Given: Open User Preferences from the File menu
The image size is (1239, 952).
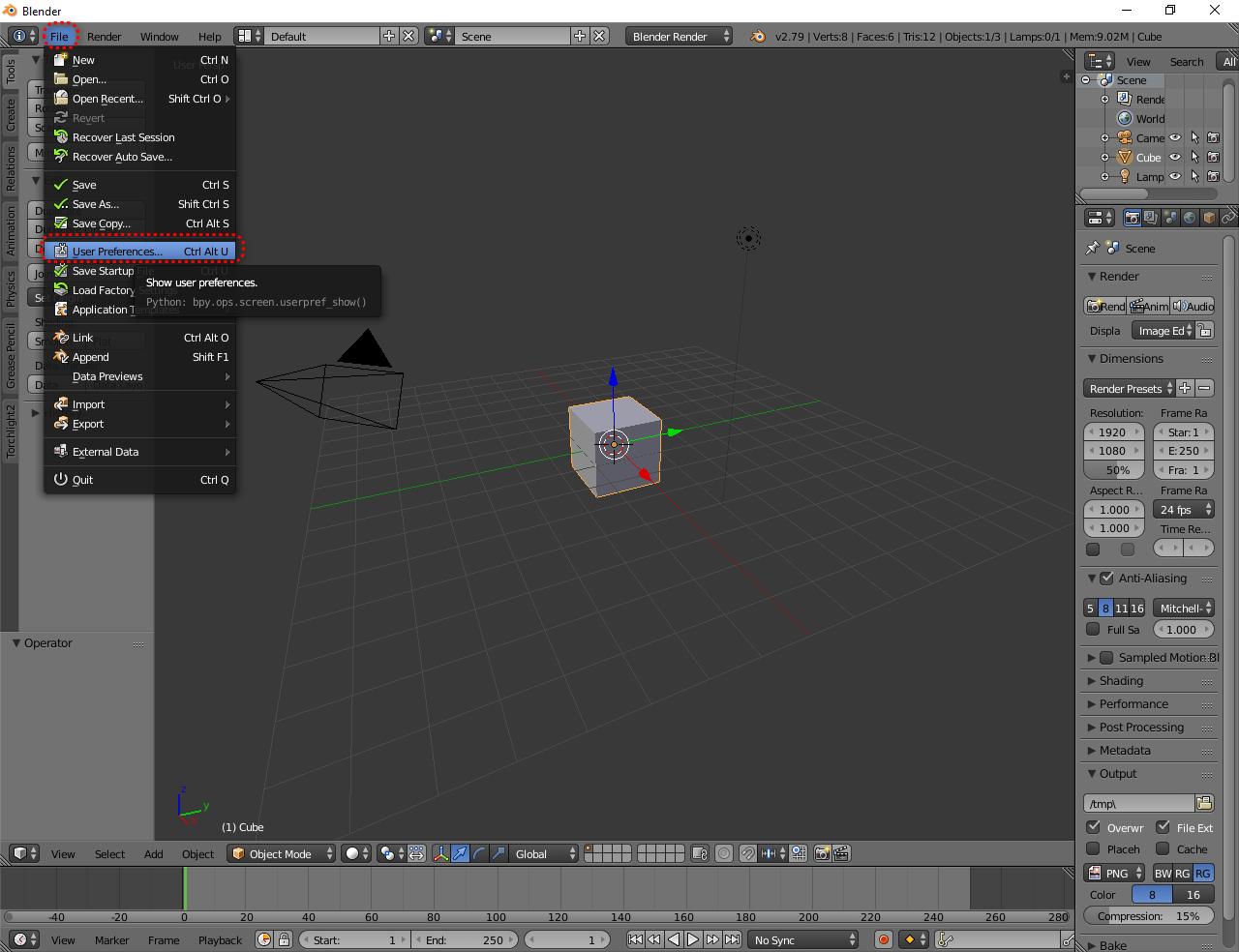Looking at the screenshot, I should [x=140, y=252].
